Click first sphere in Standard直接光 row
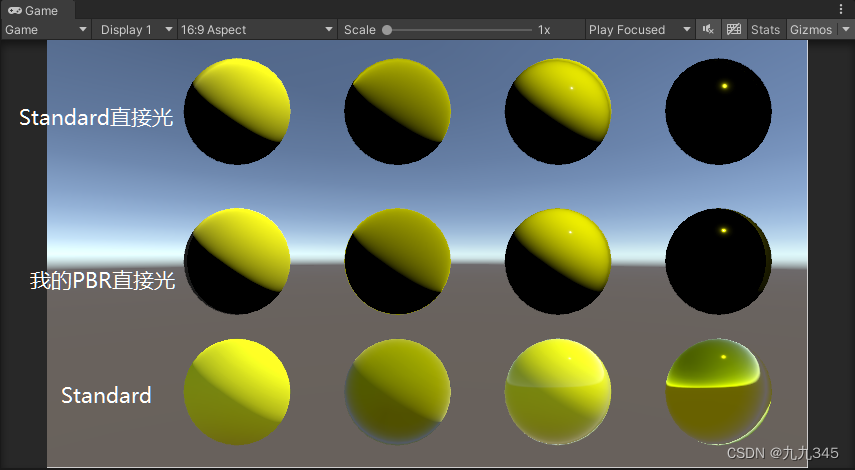 click(x=237, y=111)
